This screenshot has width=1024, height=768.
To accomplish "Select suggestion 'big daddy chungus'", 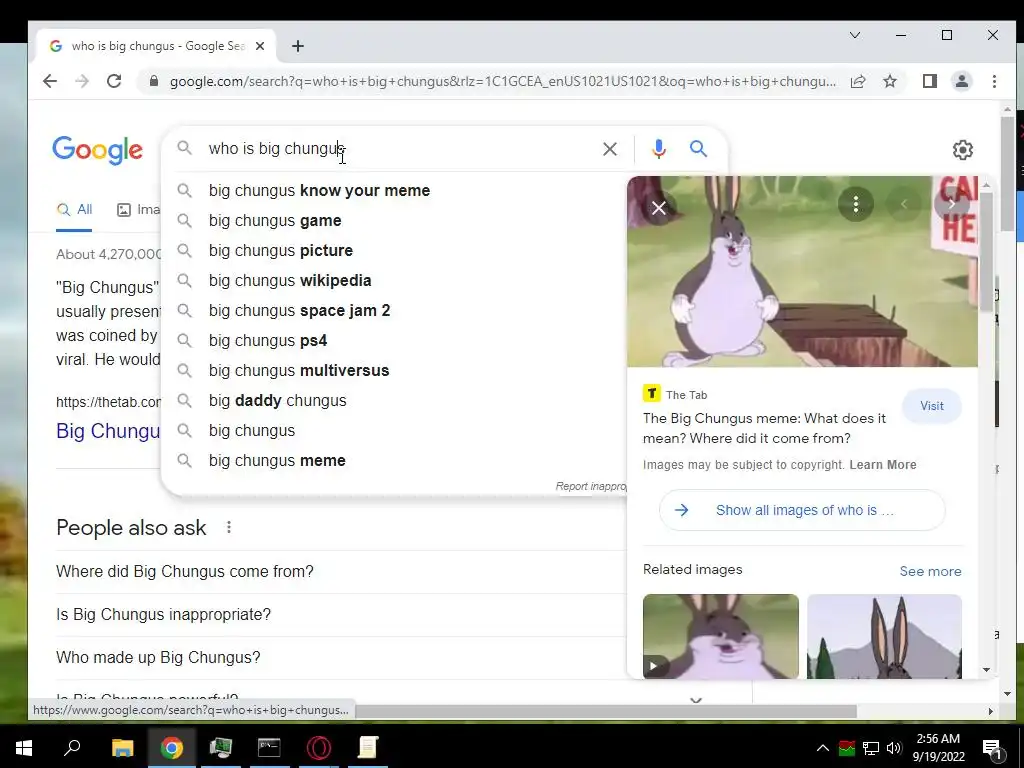I will [x=394, y=401].
